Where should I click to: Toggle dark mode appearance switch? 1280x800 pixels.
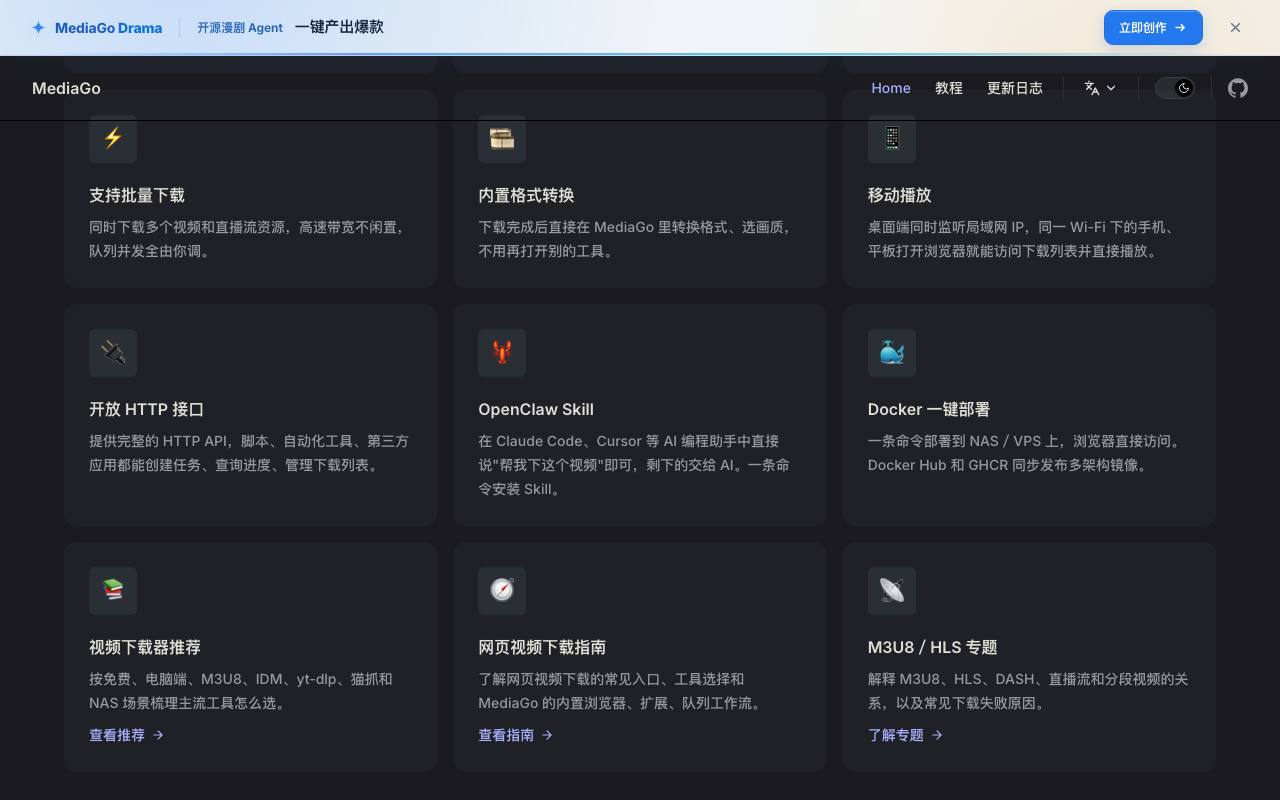coord(1175,88)
